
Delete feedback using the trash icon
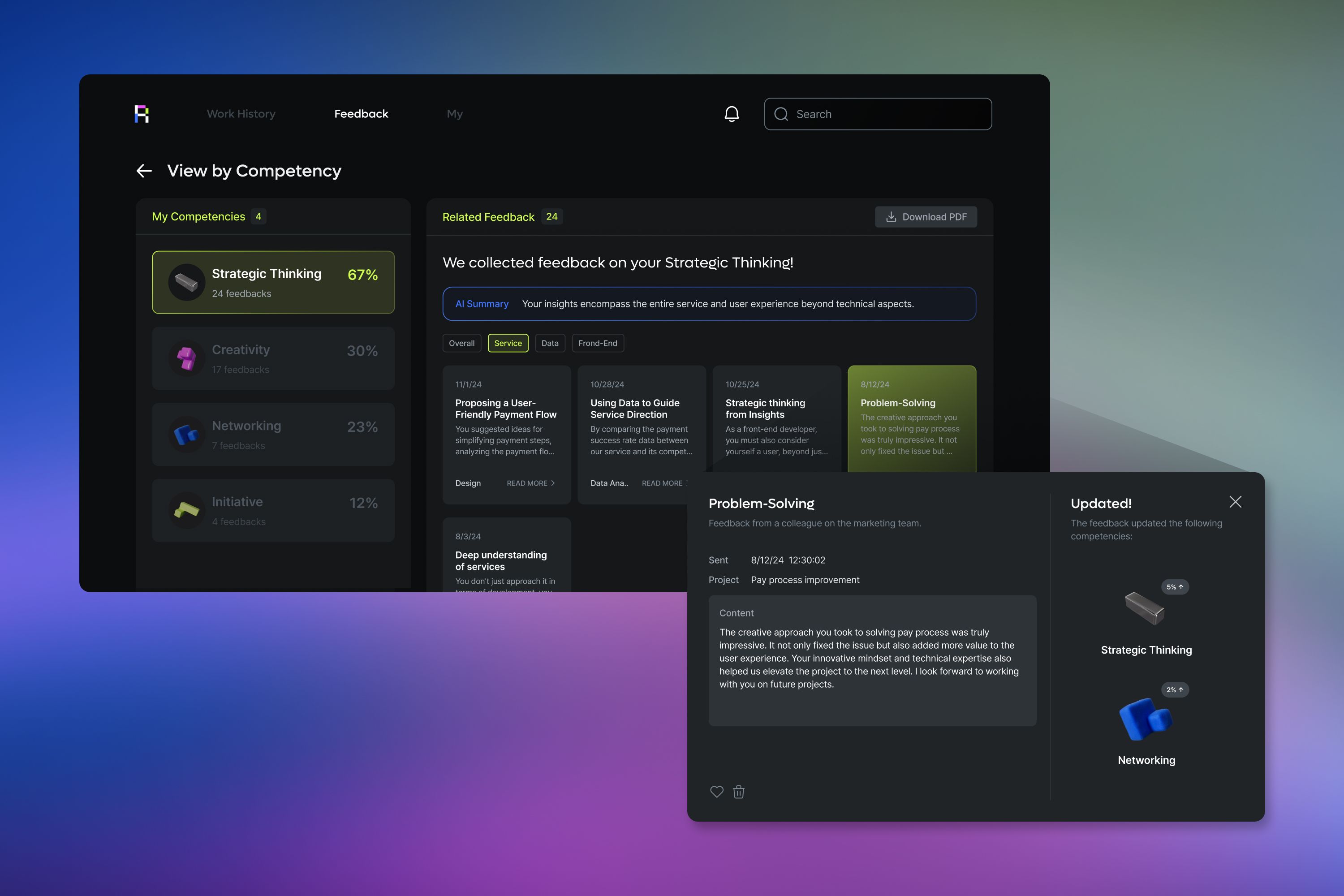pyautogui.click(x=738, y=792)
